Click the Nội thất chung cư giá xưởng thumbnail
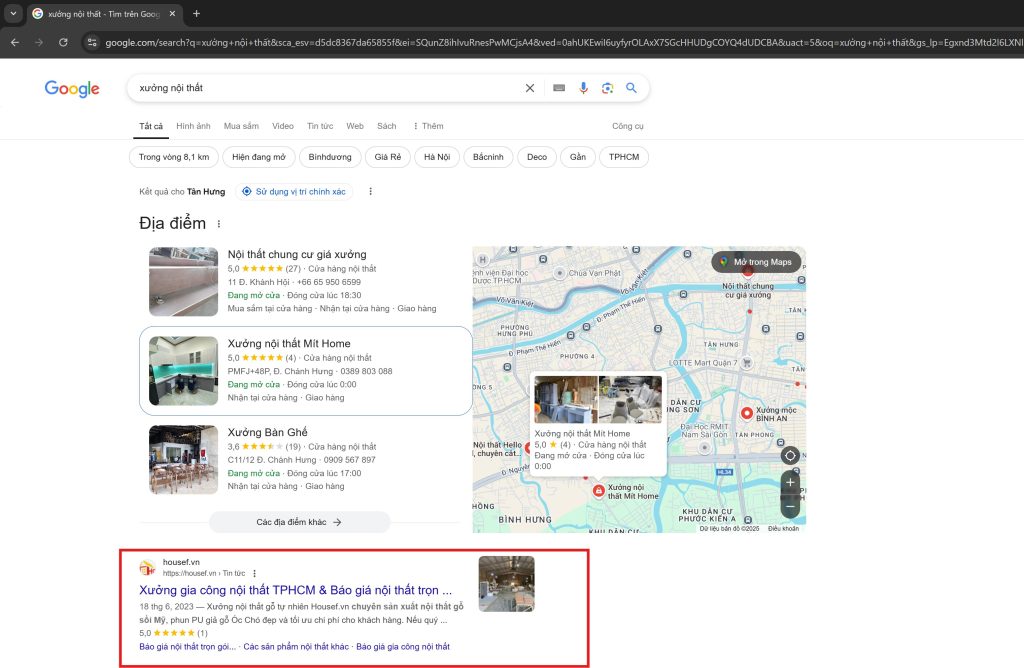The image size is (1024, 668). click(184, 282)
